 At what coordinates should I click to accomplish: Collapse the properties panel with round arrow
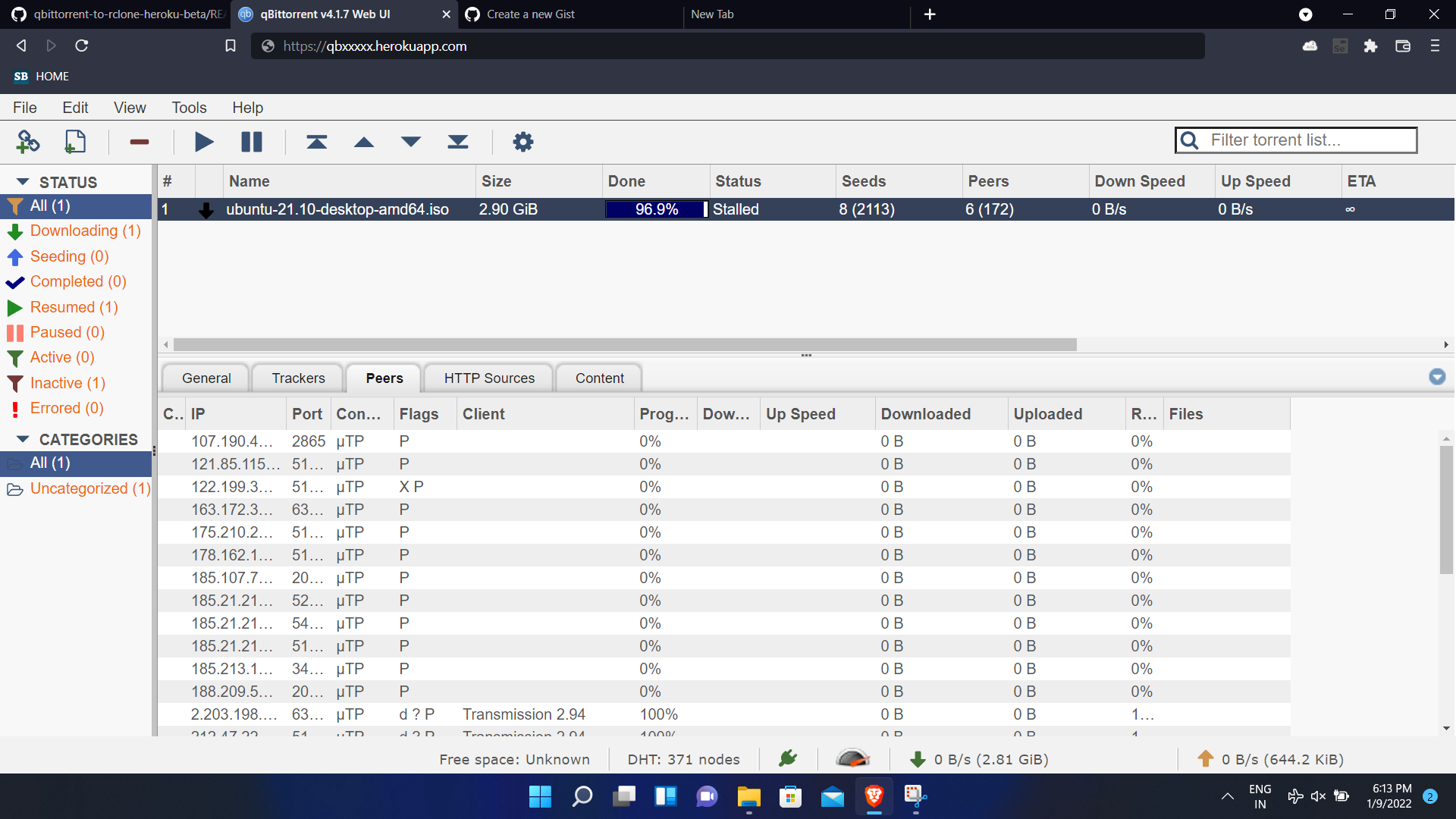tap(1437, 377)
